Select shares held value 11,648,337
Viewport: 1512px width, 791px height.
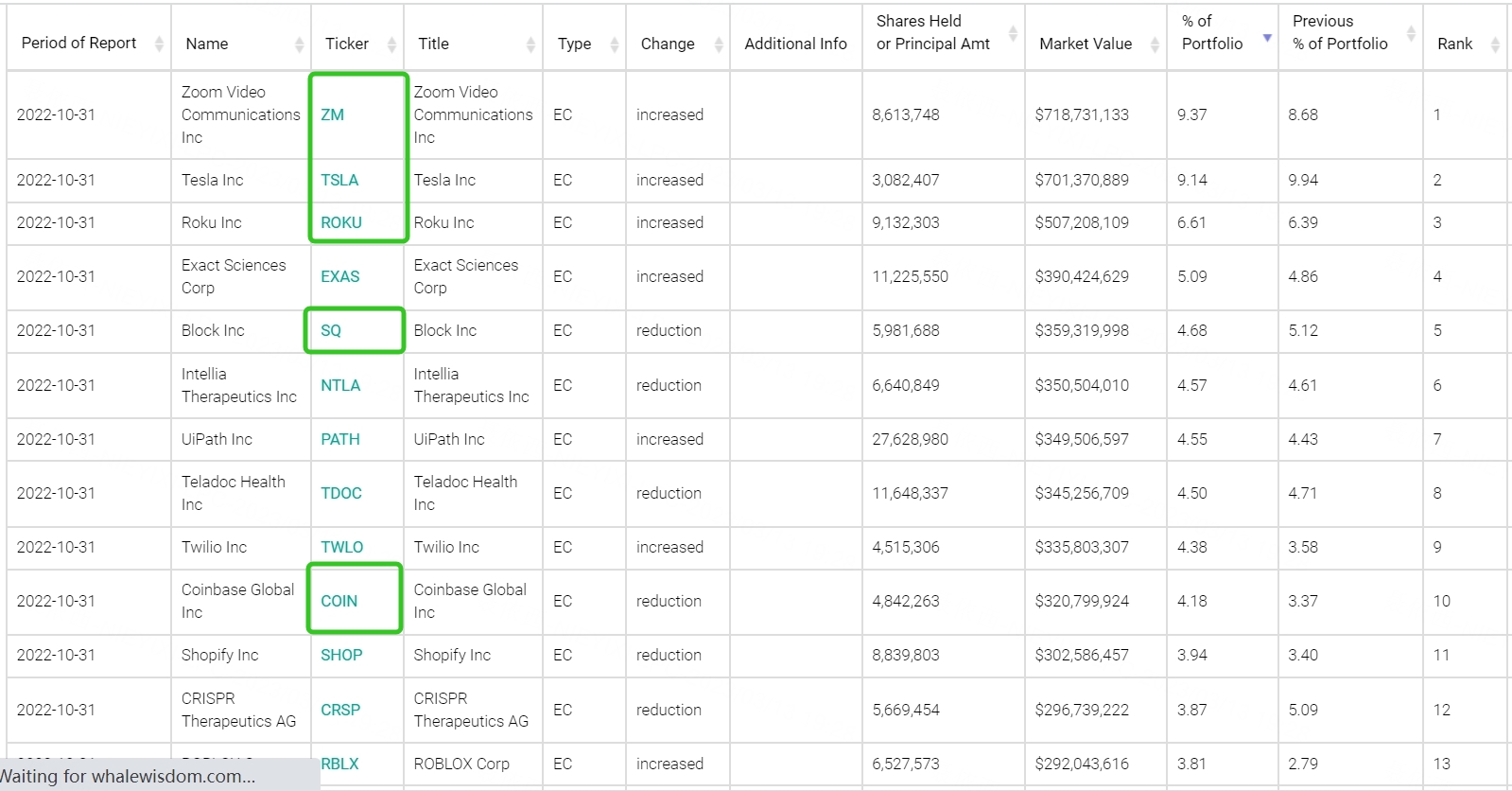click(910, 493)
